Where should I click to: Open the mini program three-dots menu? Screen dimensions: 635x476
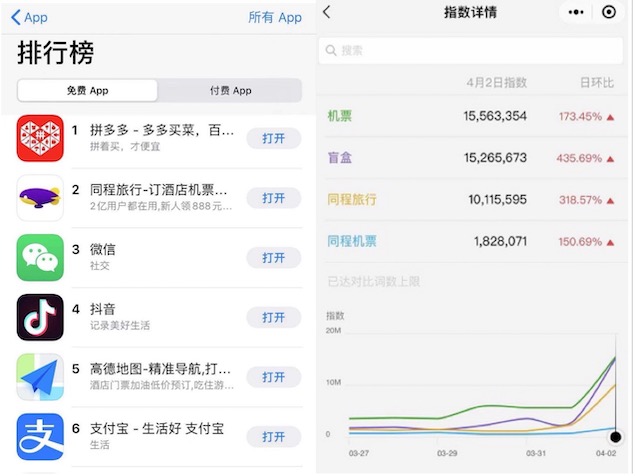pos(576,13)
